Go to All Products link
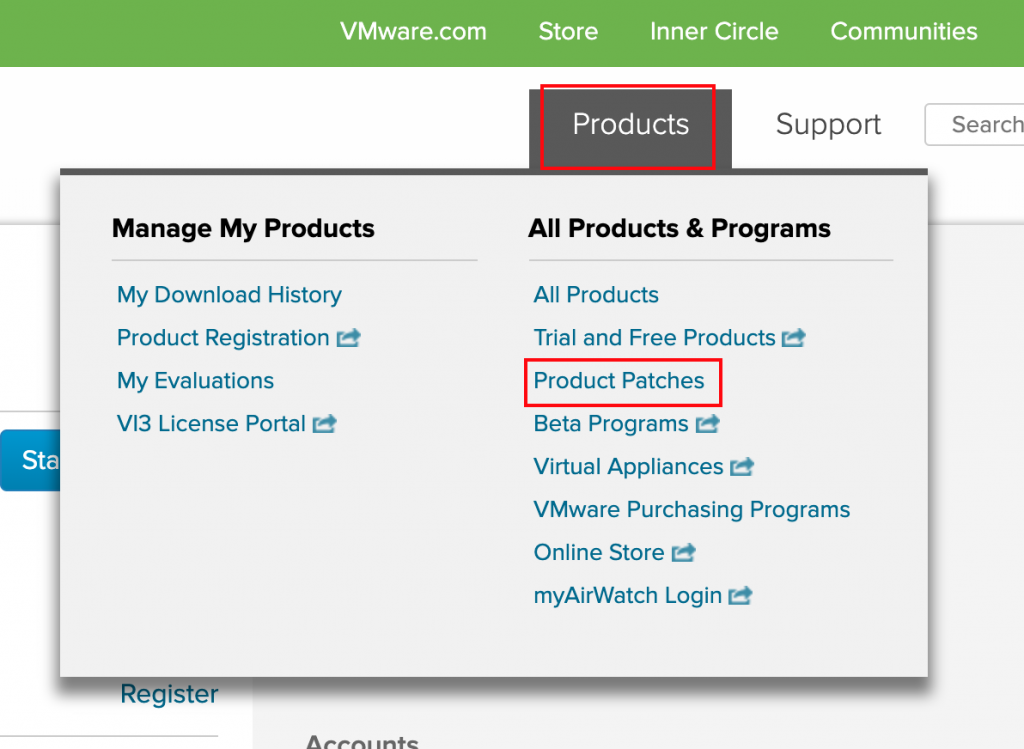The width and height of the screenshot is (1024, 749). (596, 295)
